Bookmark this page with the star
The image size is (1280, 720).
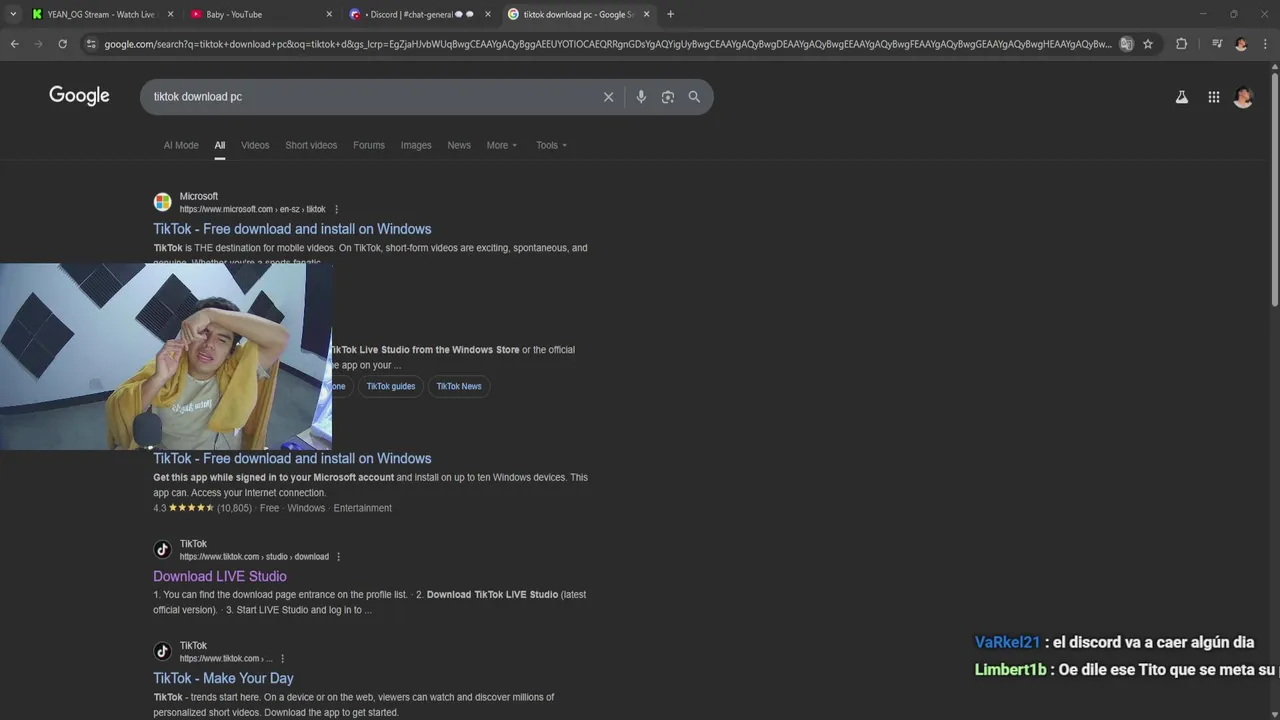1148,44
